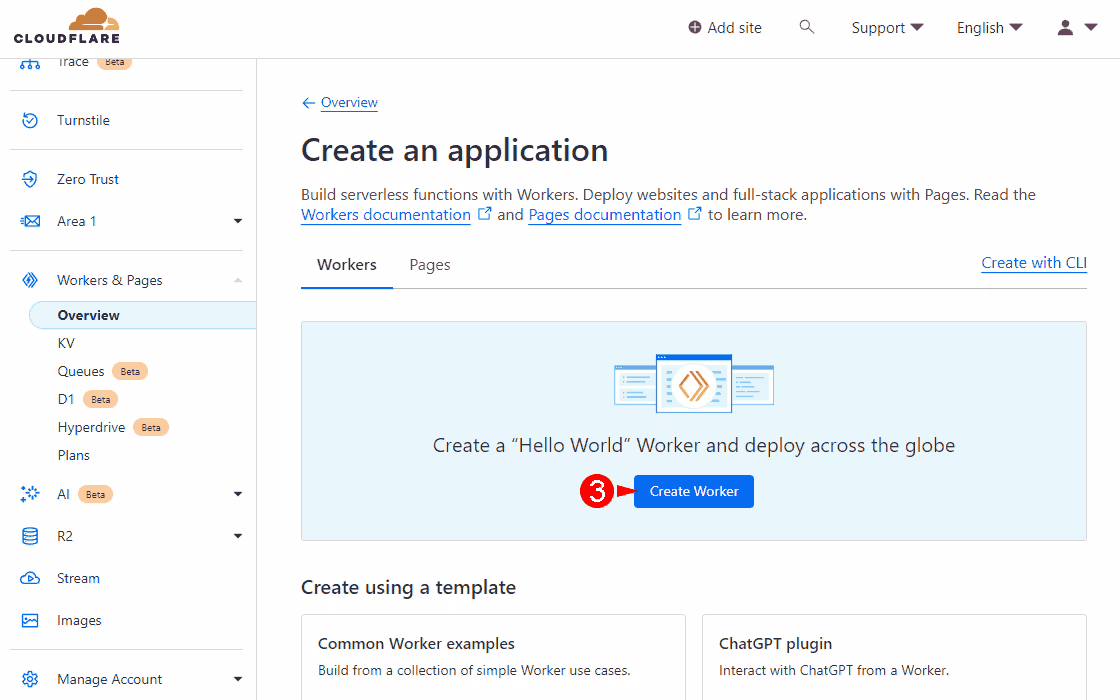
Task: Click the Turnstile sidebar icon
Action: [x=30, y=120]
